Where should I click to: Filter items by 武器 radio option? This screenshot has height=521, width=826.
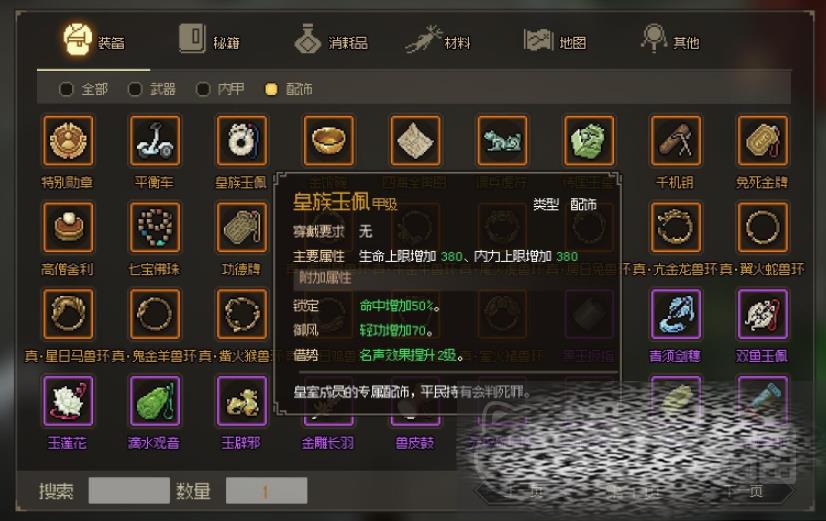135,89
